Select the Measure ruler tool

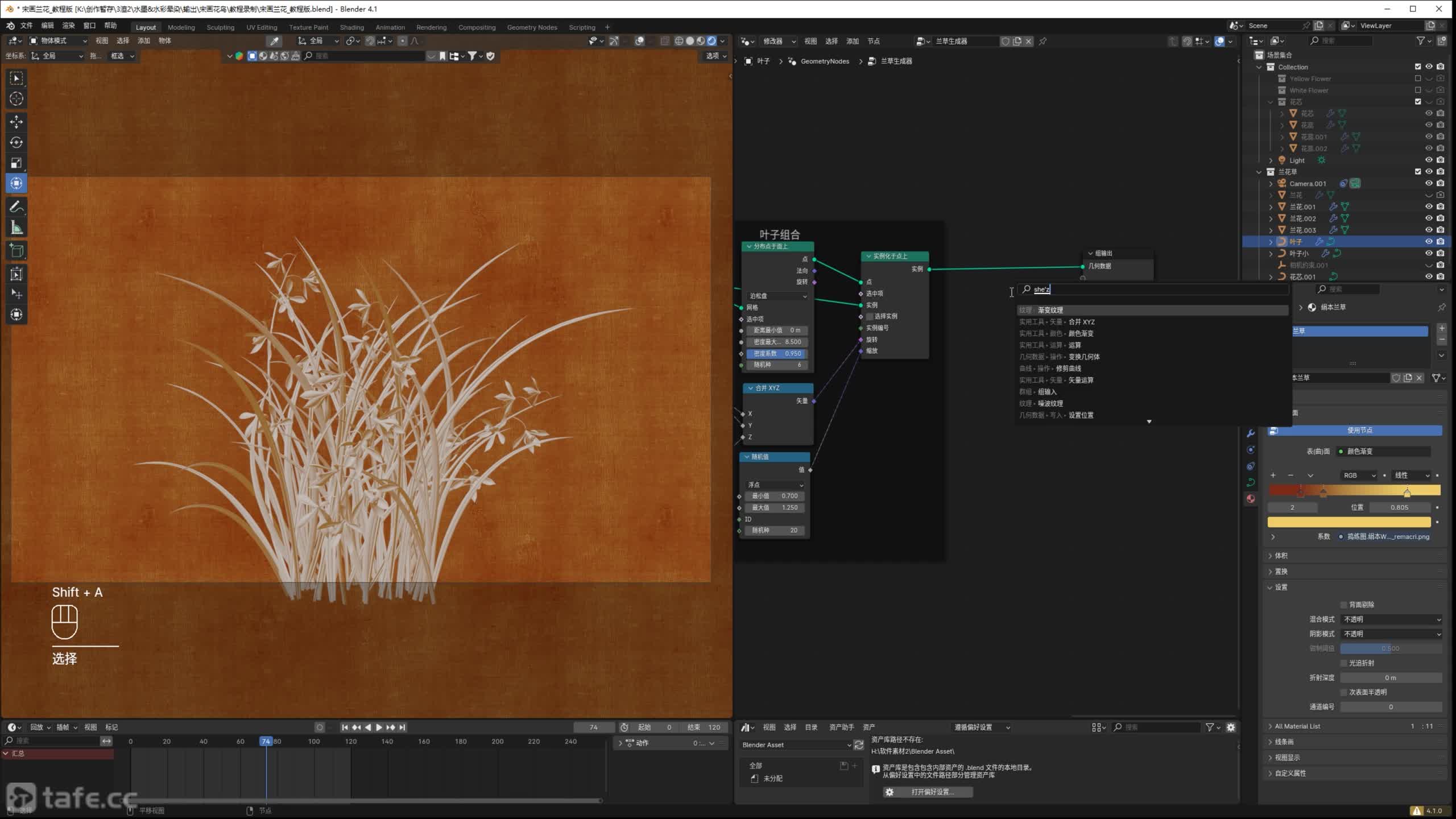[x=16, y=228]
